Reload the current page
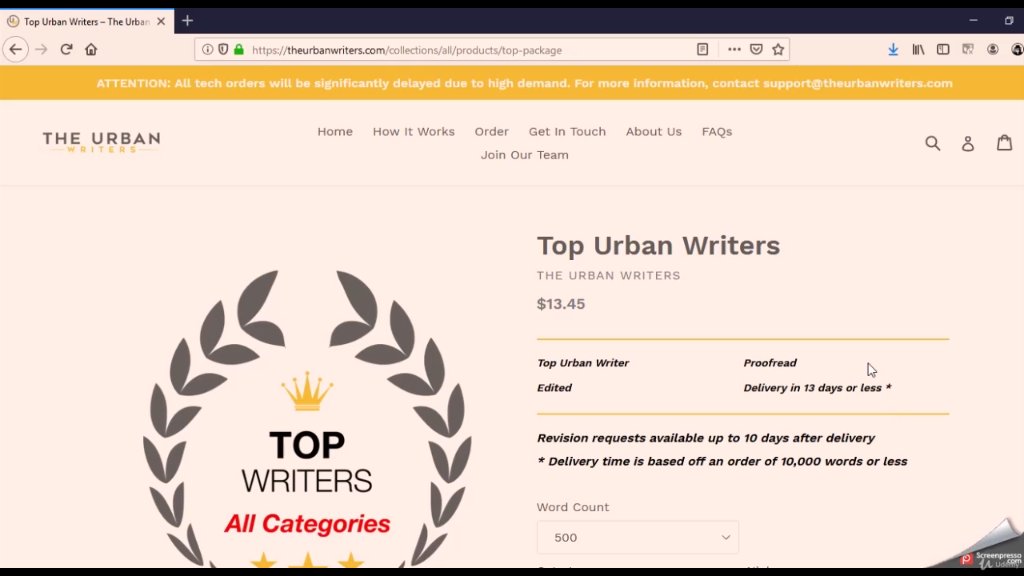This screenshot has height=576, width=1024. 66,50
